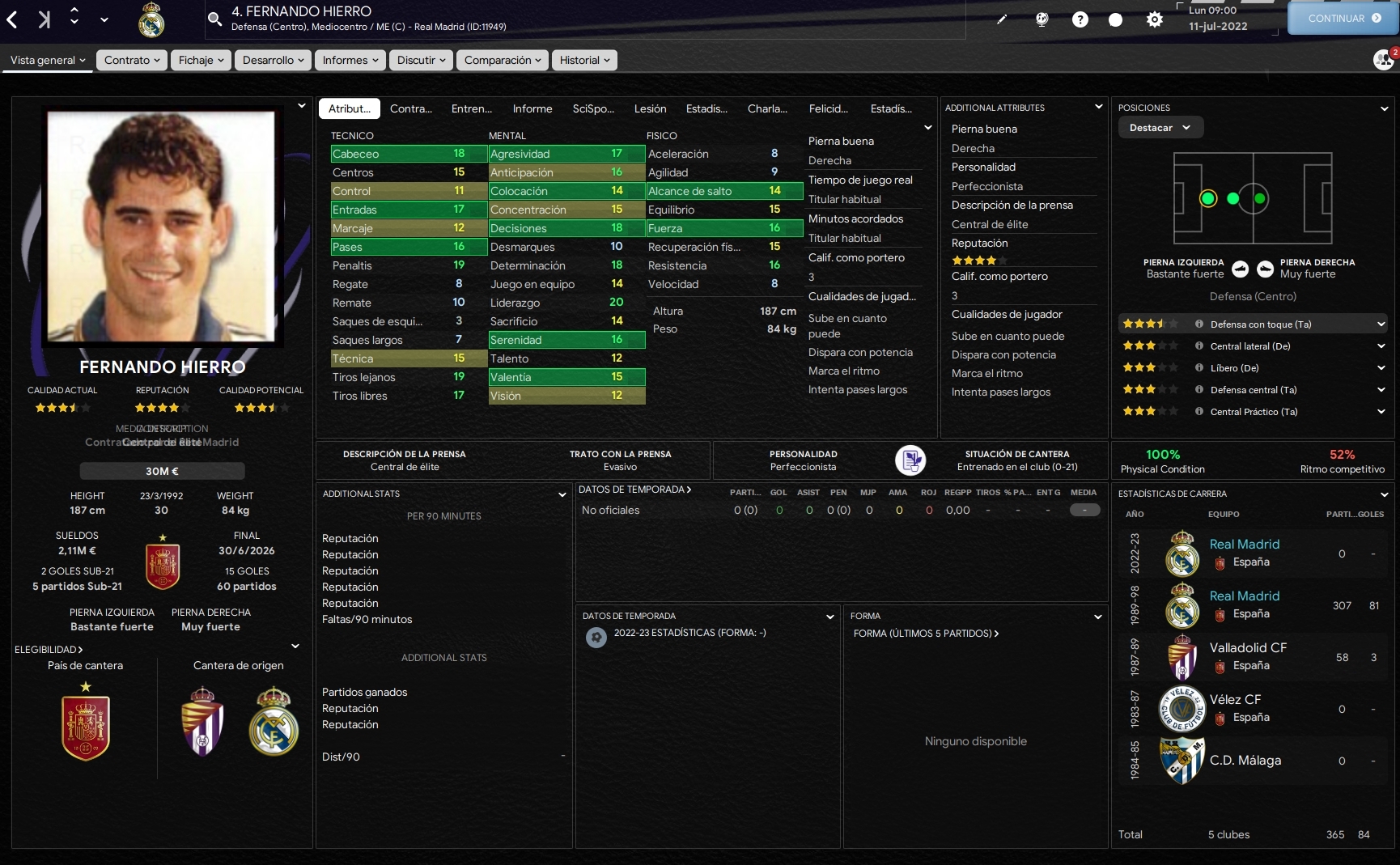Click the Spain crest between Sueldos and Final

tap(163, 563)
